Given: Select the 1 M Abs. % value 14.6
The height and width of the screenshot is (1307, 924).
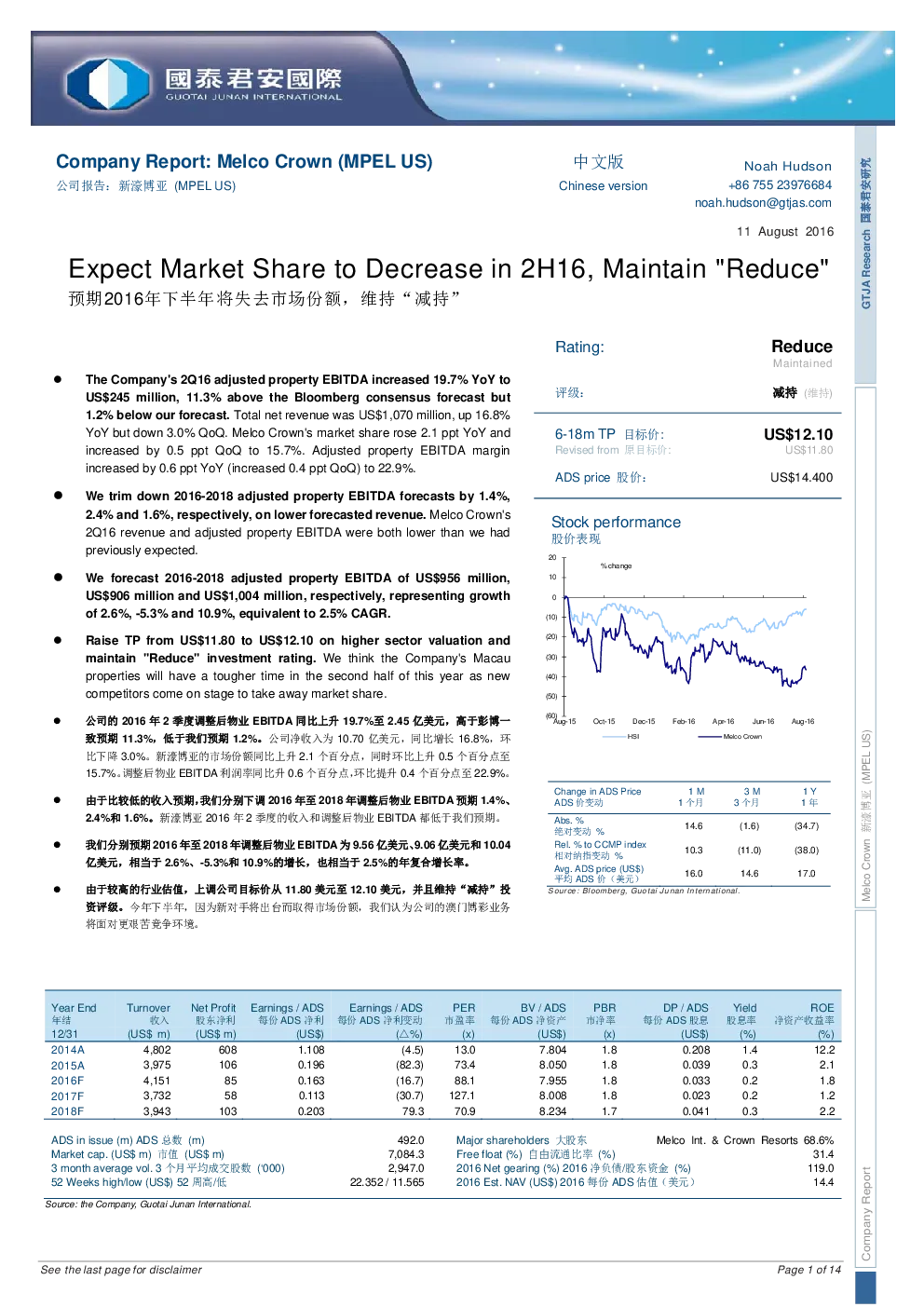Looking at the screenshot, I should coord(694,826).
